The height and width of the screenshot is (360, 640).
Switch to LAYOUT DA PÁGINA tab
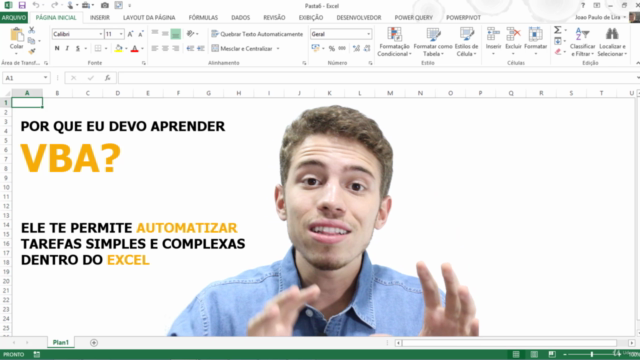tap(149, 18)
